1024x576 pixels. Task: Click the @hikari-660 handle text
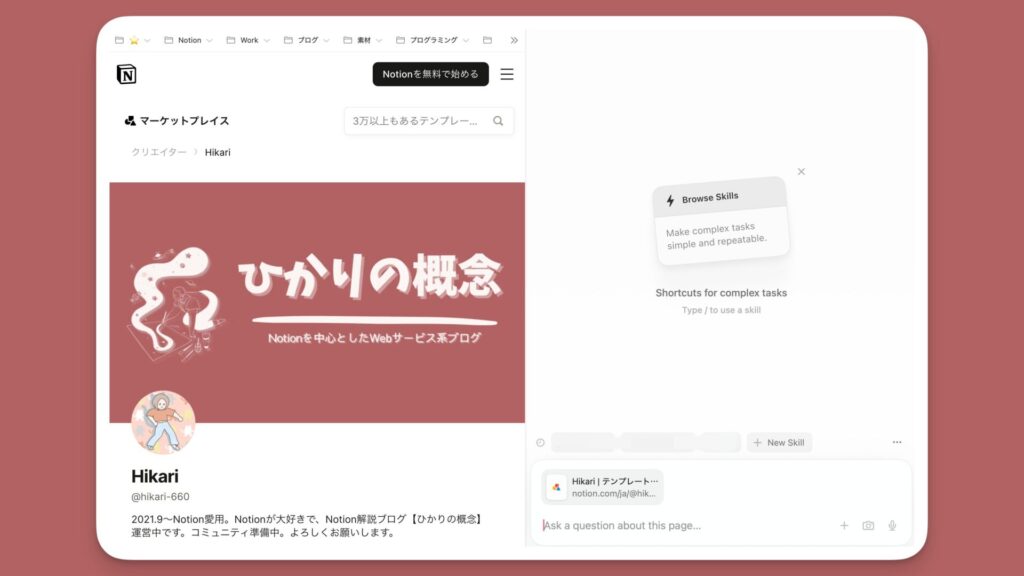tap(160, 496)
